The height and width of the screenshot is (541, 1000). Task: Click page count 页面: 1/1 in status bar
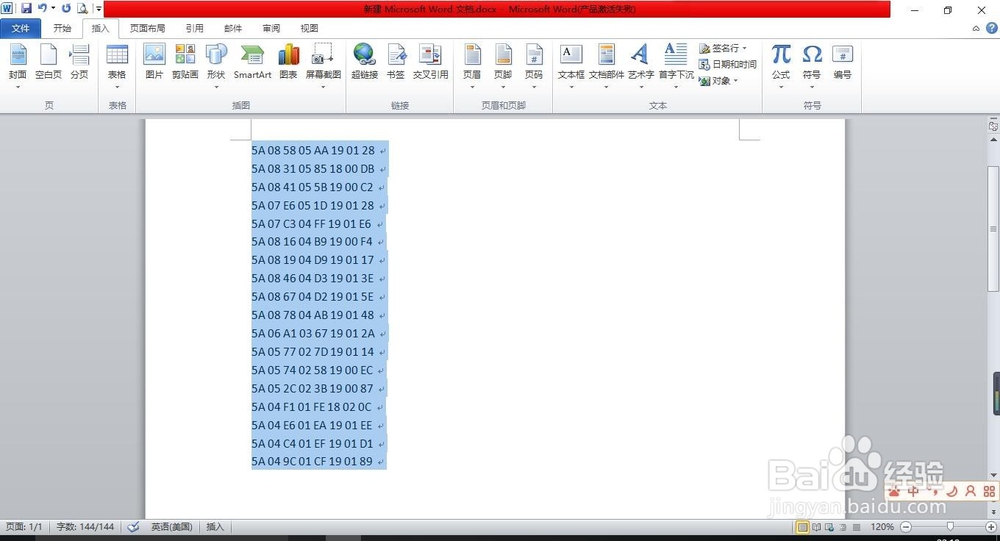click(x=24, y=527)
